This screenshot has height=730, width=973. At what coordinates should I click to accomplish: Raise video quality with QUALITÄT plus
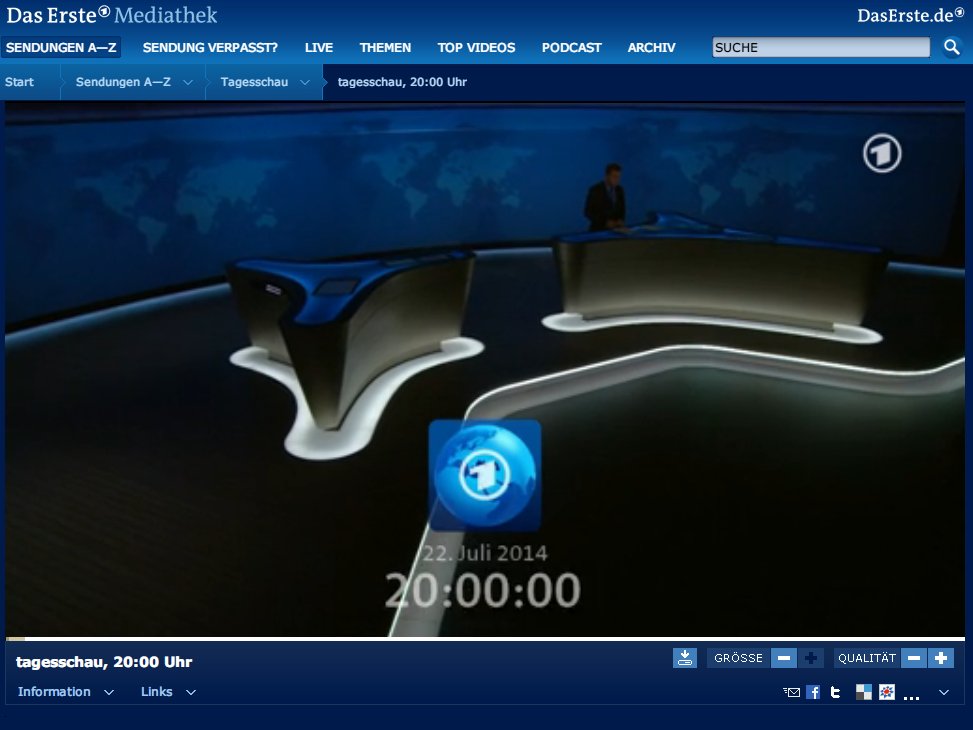click(941, 658)
